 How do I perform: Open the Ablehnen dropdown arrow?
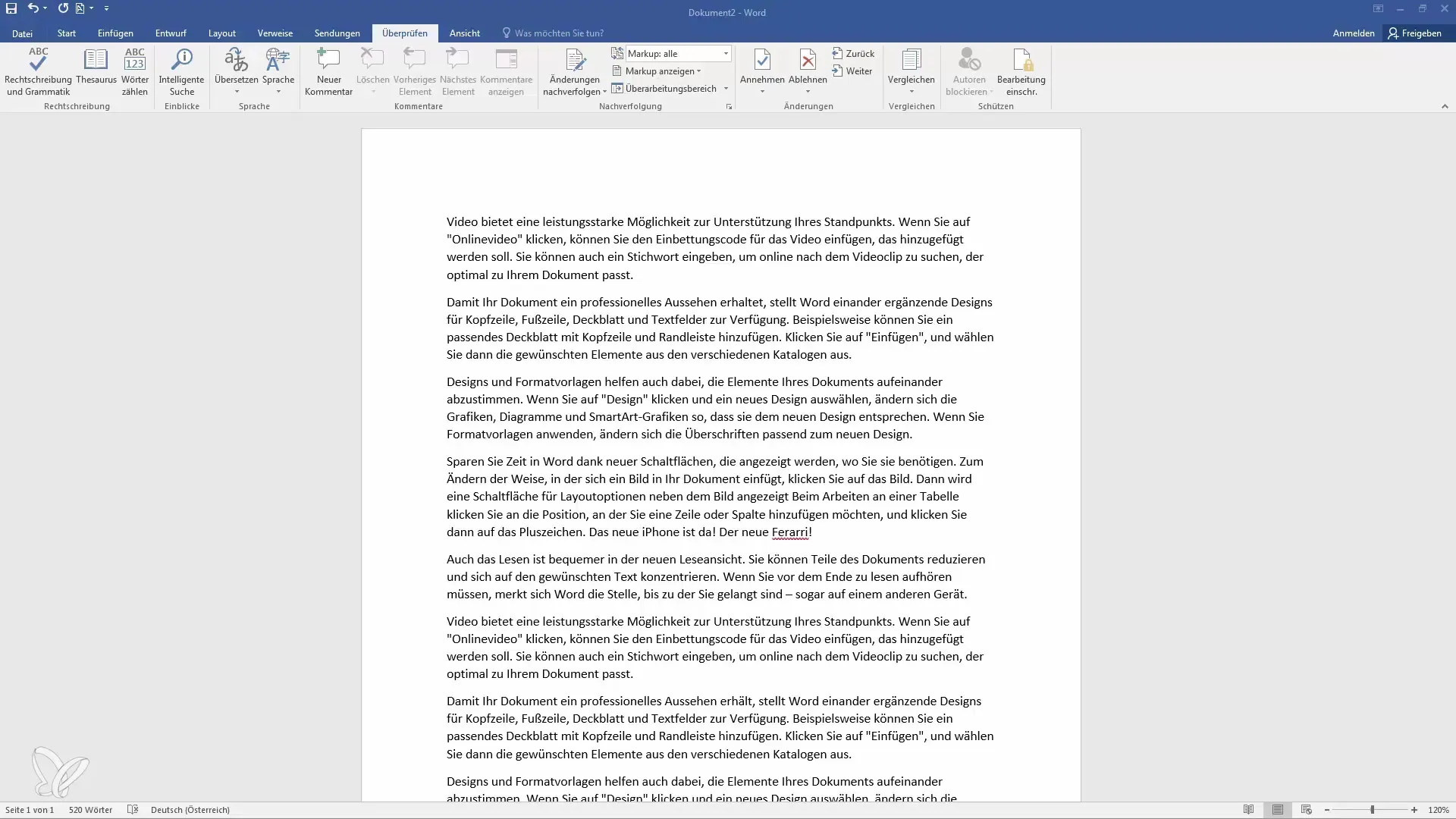[x=808, y=92]
